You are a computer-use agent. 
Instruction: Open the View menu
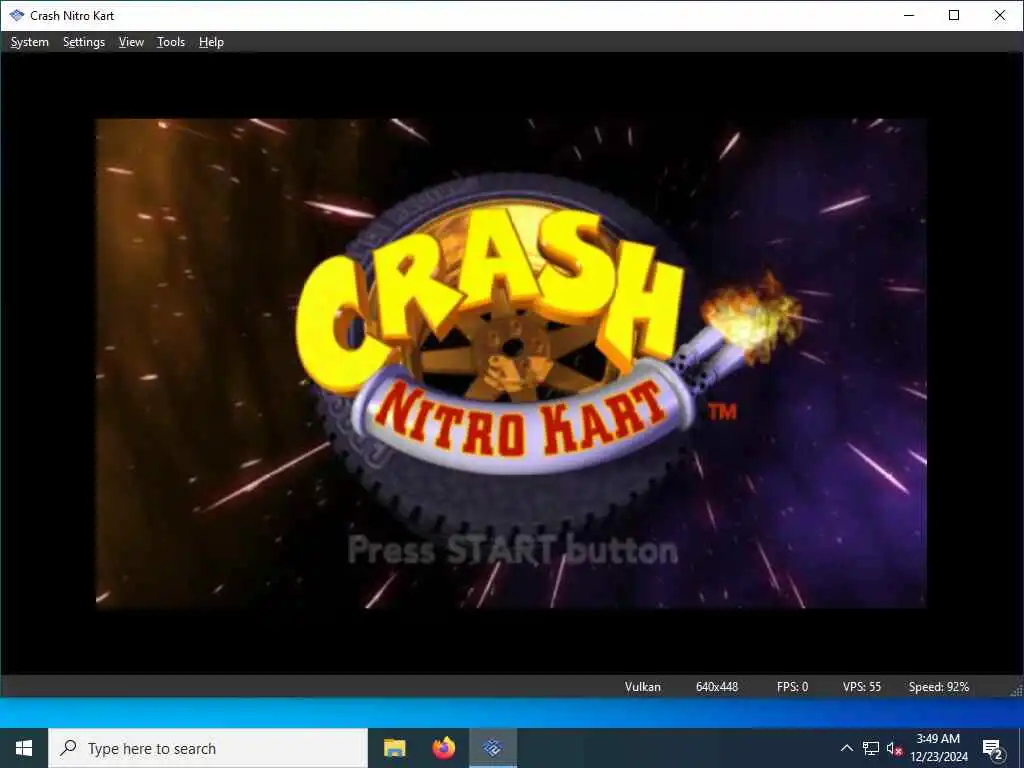(131, 42)
